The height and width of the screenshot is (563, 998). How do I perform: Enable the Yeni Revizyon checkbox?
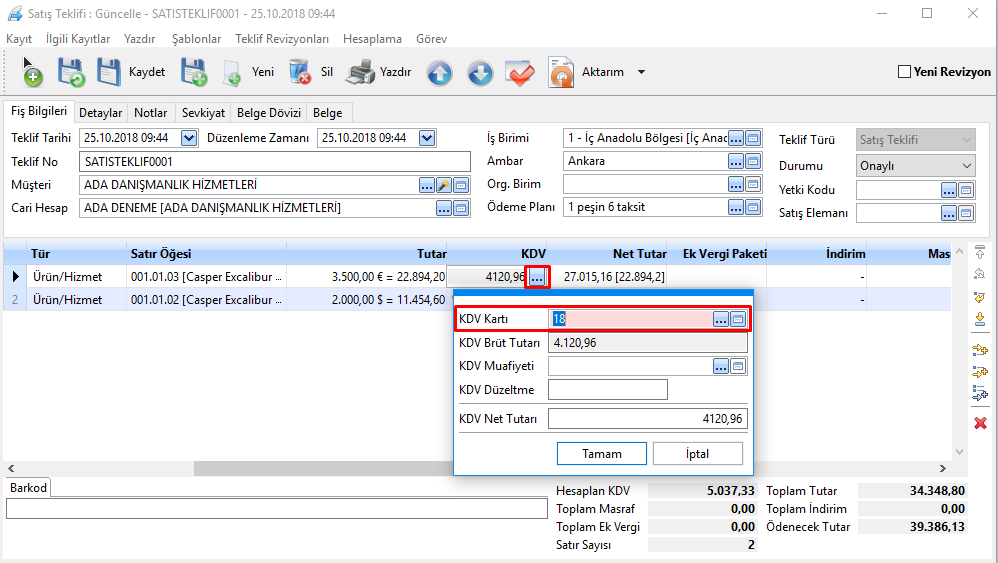coord(904,72)
